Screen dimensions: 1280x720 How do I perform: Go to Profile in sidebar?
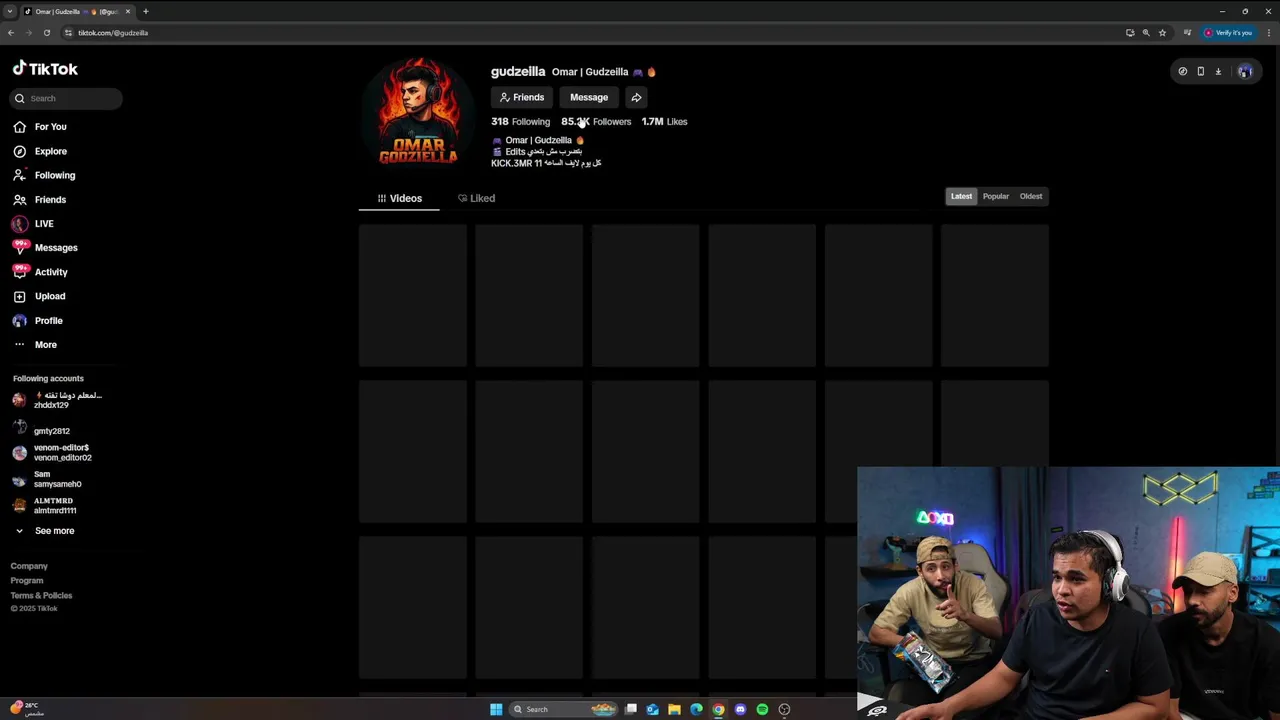(39, 321)
